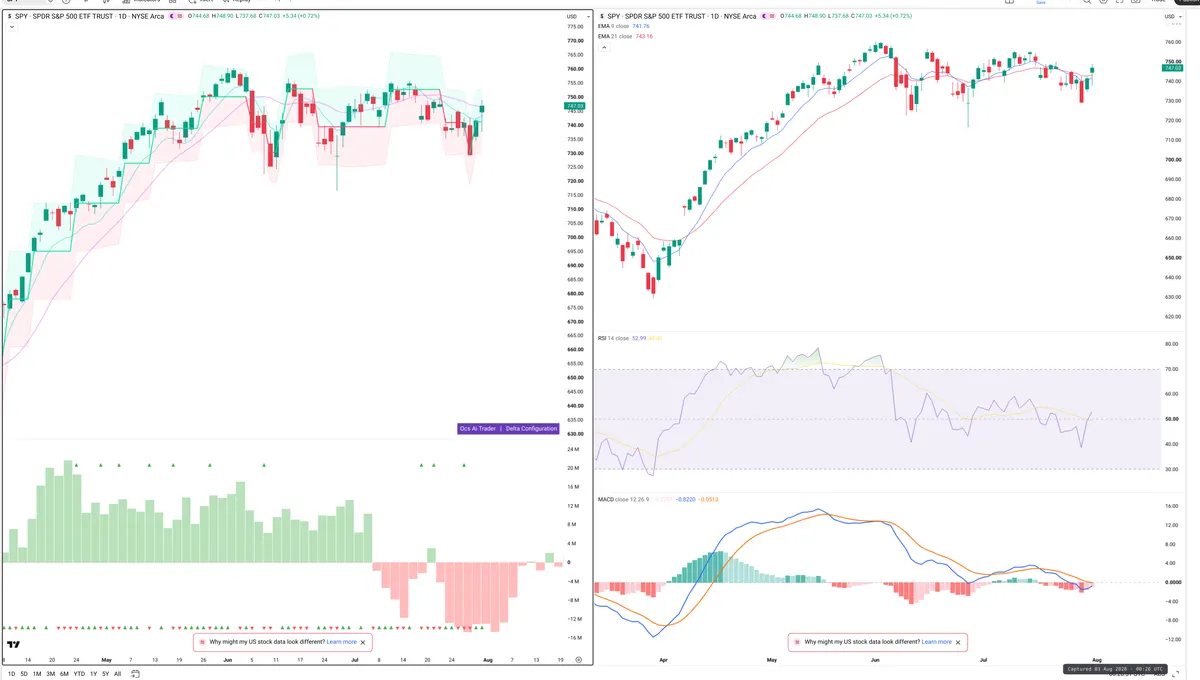Follow the Learn more link on right chart
The image size is (1200, 680).
[x=937, y=642]
